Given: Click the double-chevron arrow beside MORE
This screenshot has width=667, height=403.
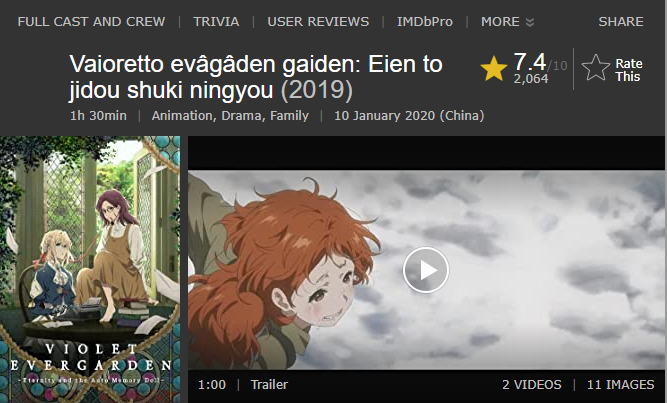Looking at the screenshot, I should [530, 23].
